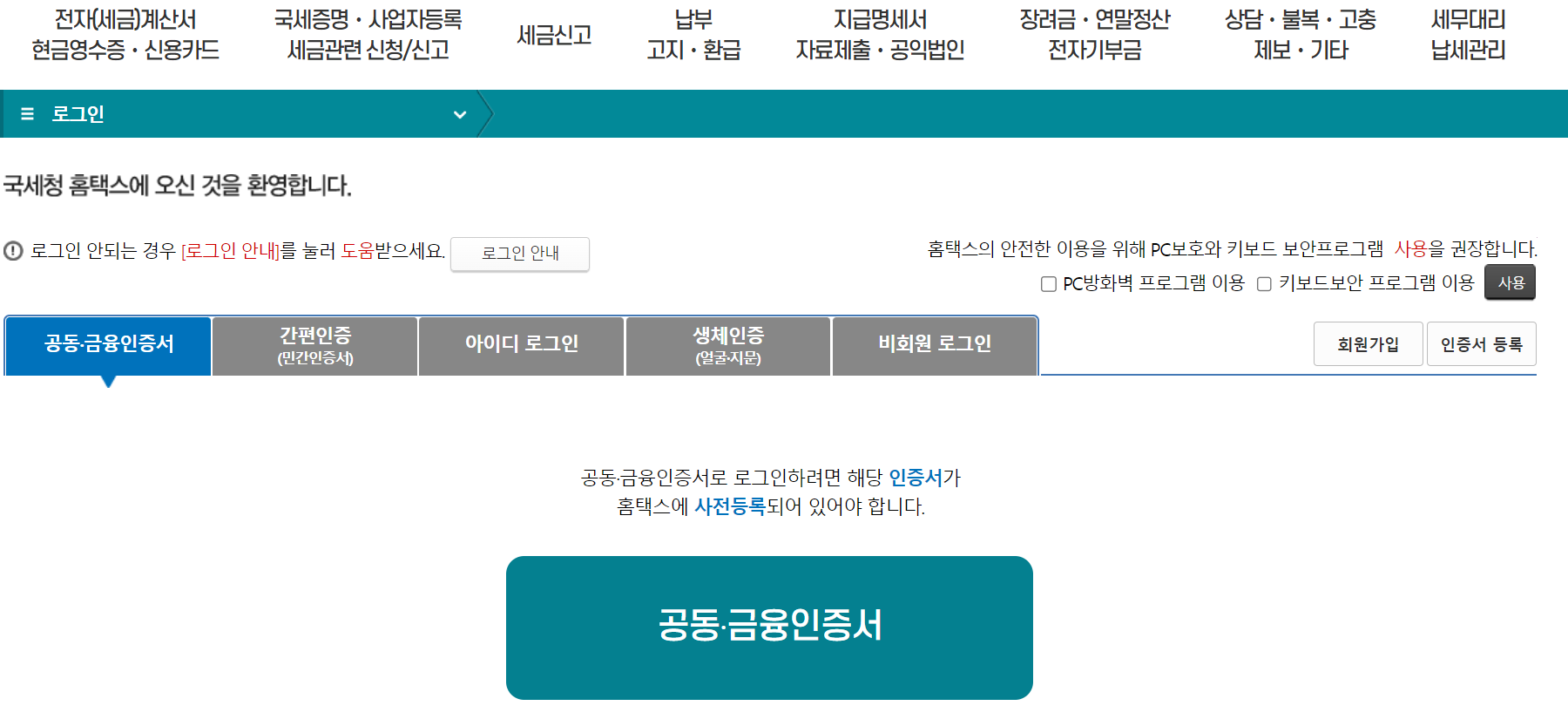
Task: Open the 로그인 안내 button
Action: [x=520, y=254]
